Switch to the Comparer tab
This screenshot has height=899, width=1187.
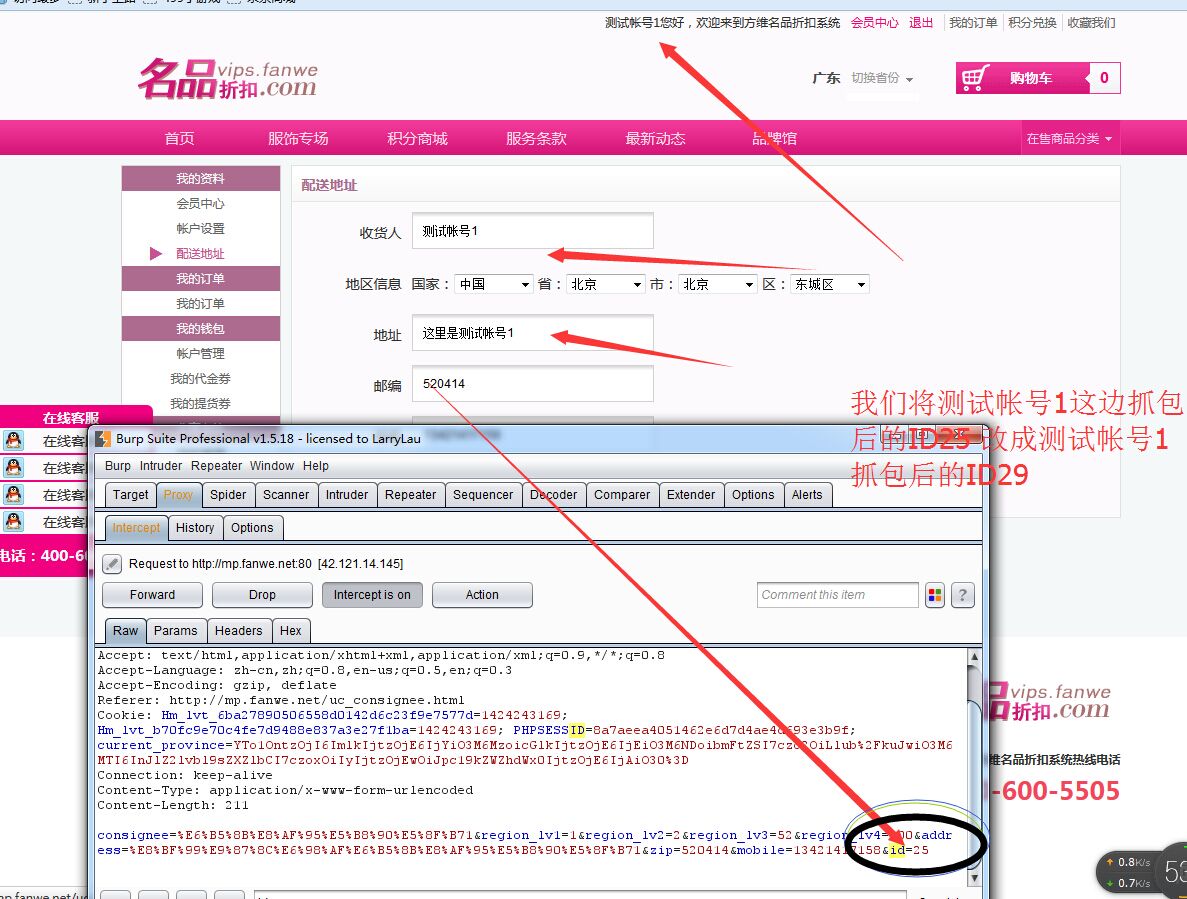(622, 495)
